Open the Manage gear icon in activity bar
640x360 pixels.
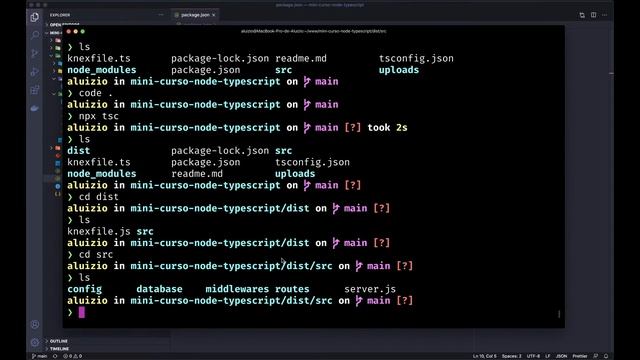click(x=35, y=342)
